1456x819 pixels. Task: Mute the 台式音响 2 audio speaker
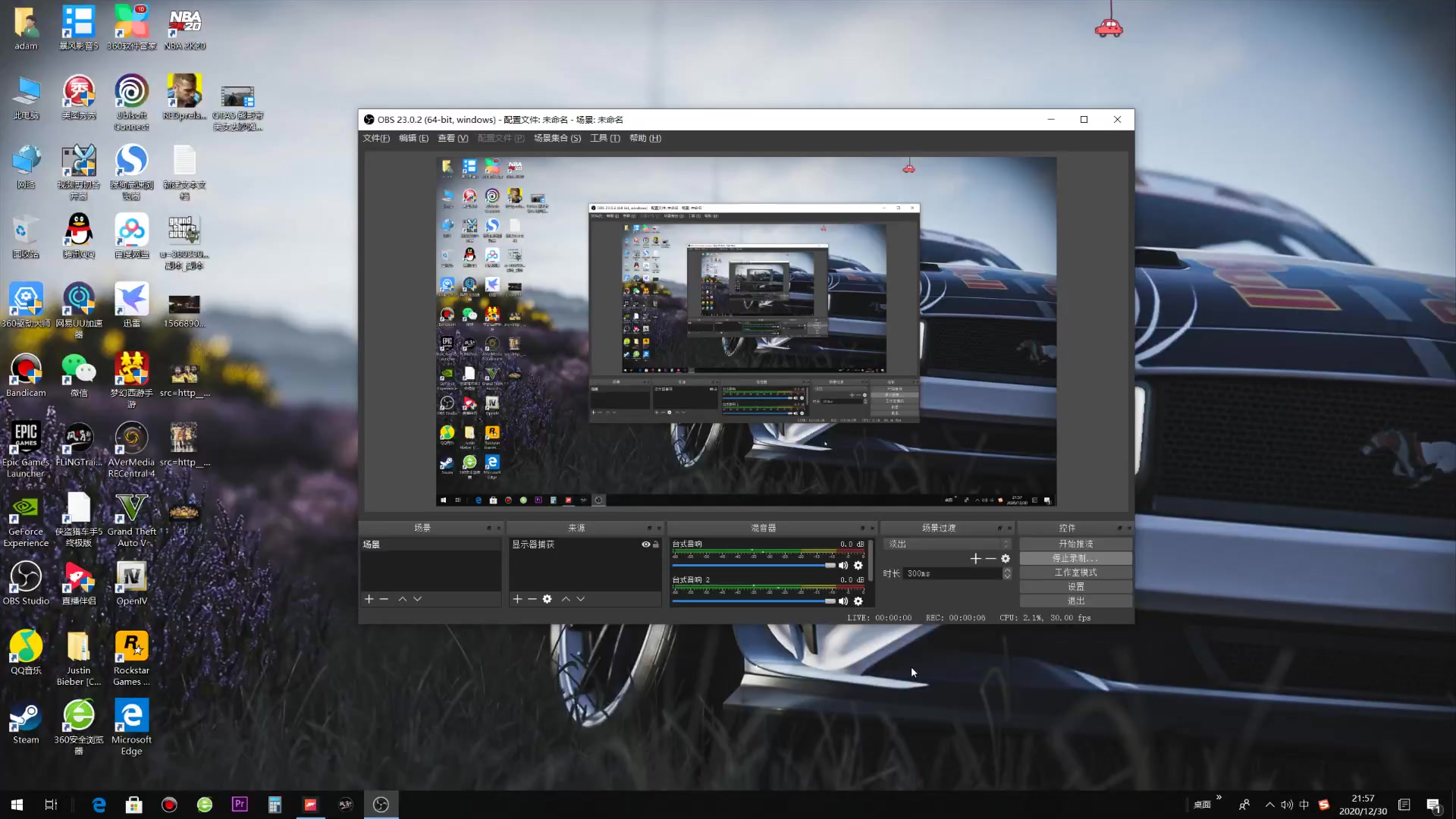coord(843,601)
